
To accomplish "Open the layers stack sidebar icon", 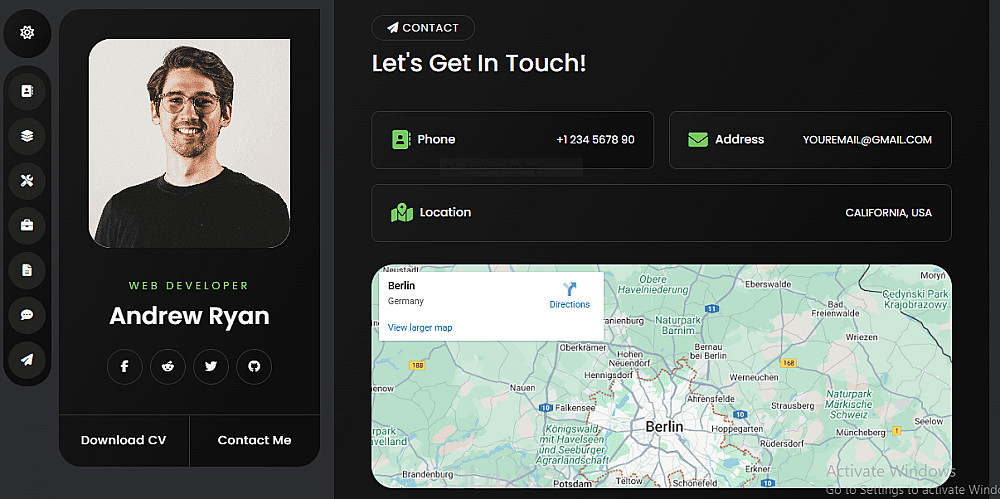I will coord(27,136).
